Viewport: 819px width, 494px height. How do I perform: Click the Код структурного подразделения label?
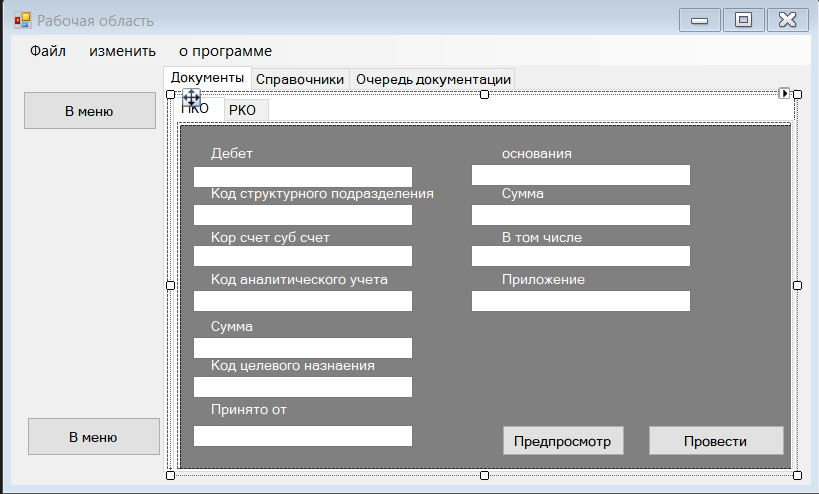click(x=322, y=194)
